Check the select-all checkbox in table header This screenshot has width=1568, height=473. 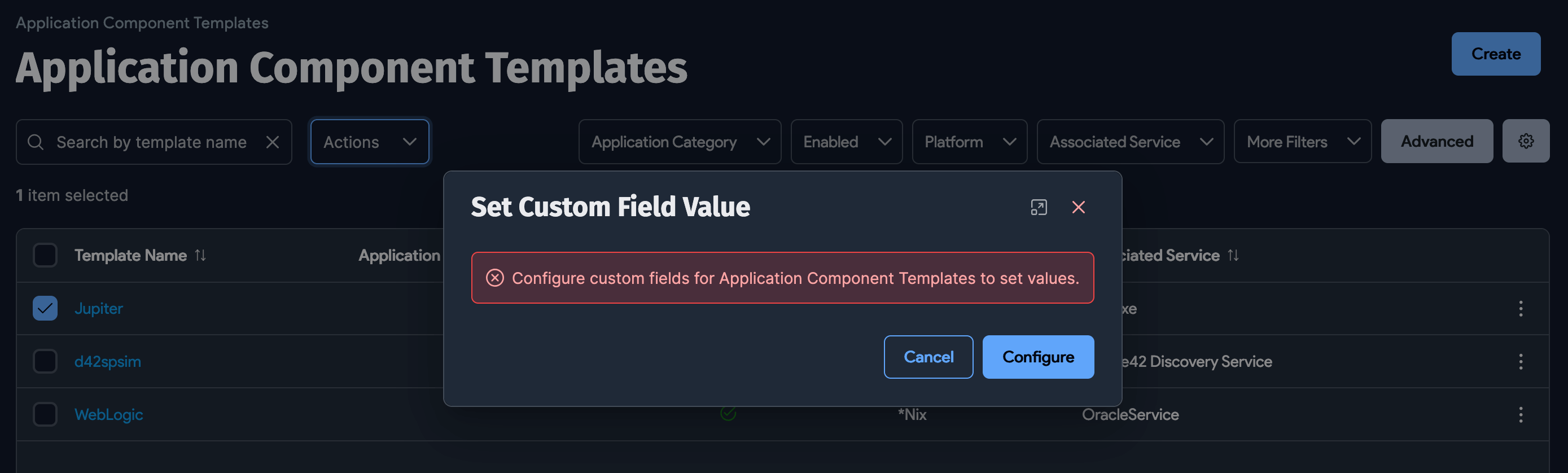tap(45, 255)
